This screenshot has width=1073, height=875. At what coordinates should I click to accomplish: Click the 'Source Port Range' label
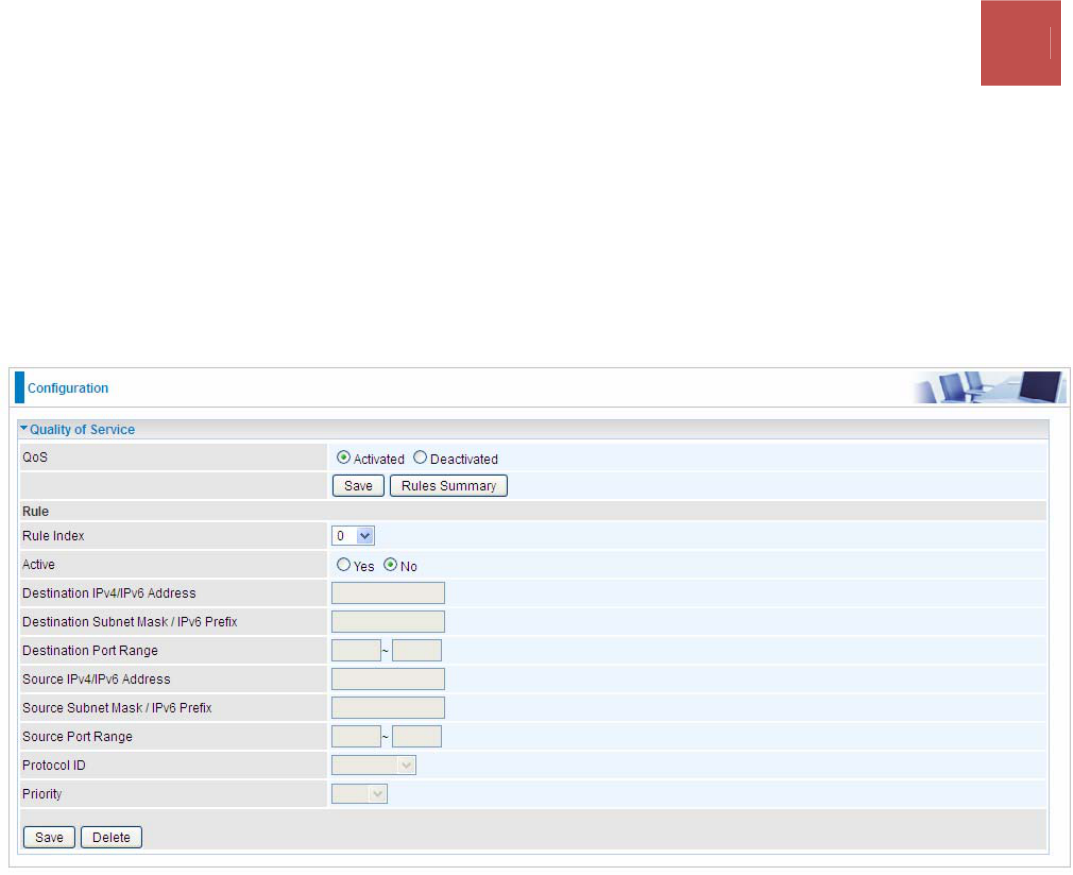(77, 737)
